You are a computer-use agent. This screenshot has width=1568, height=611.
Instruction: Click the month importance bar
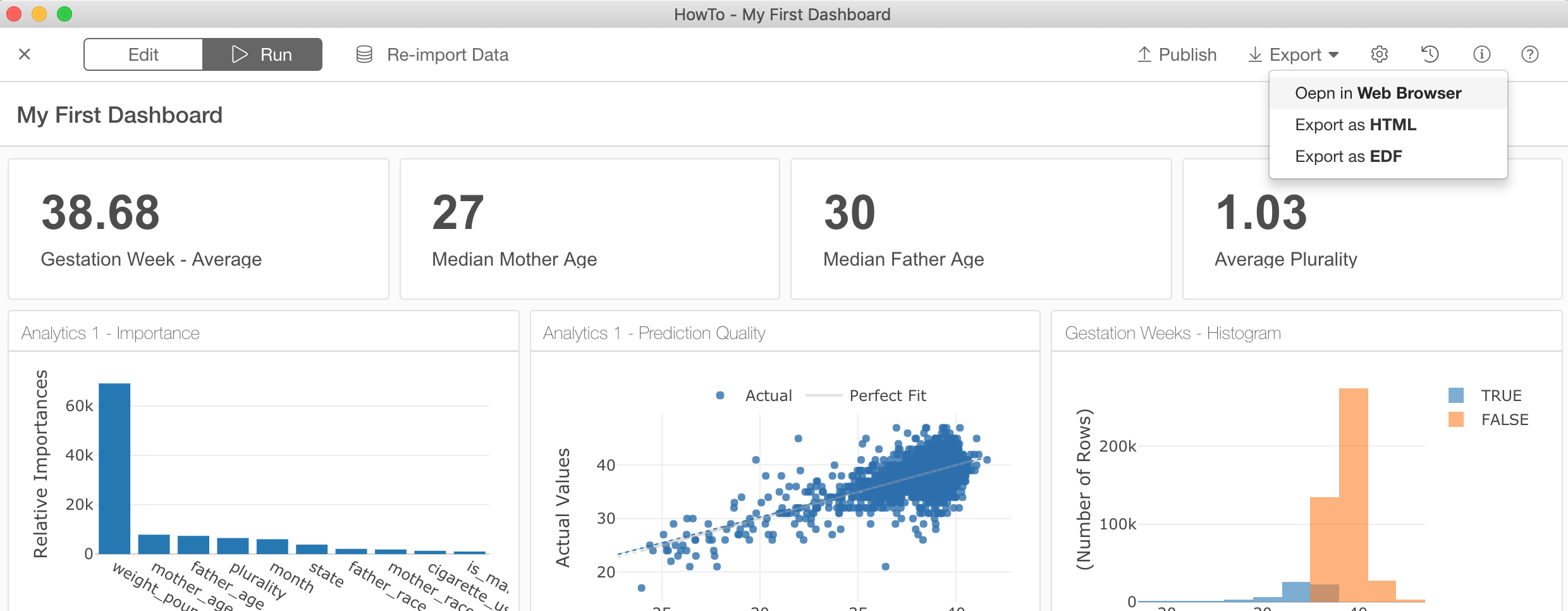coord(273,547)
